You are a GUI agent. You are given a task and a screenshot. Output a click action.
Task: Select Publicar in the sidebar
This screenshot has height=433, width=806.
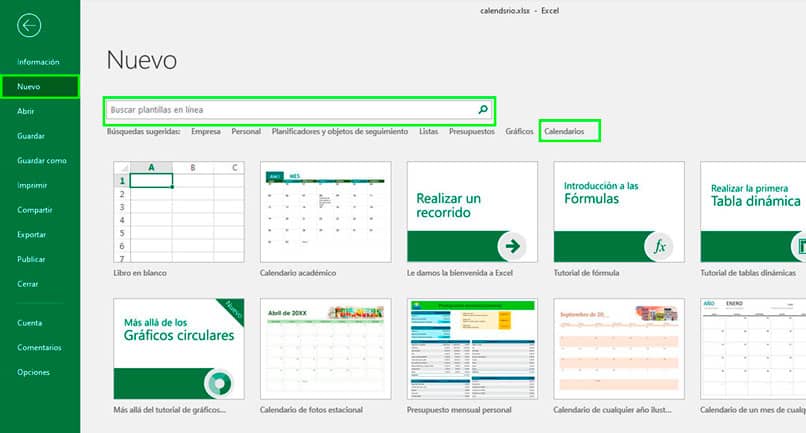[31, 259]
